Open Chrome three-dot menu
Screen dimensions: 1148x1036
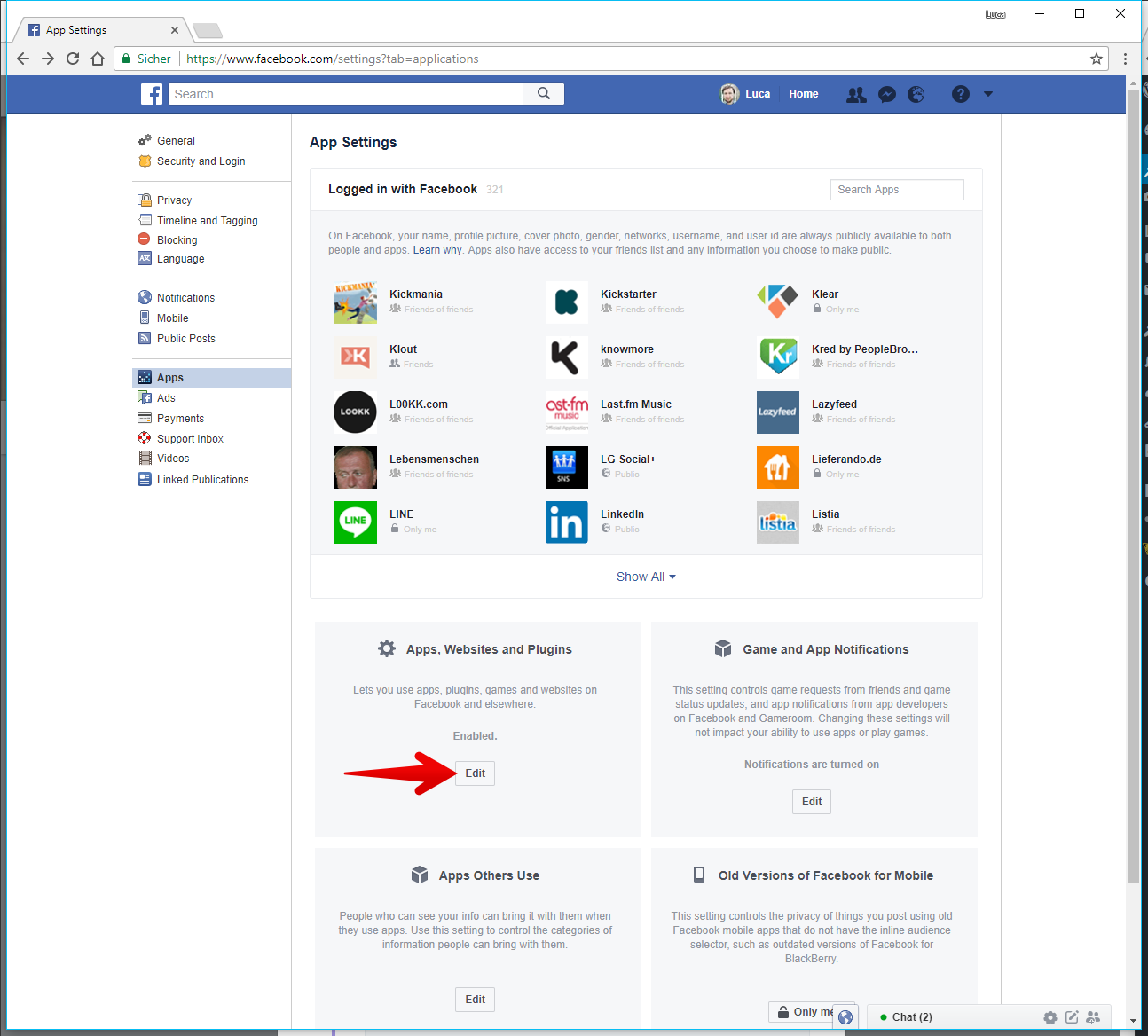tap(1125, 59)
